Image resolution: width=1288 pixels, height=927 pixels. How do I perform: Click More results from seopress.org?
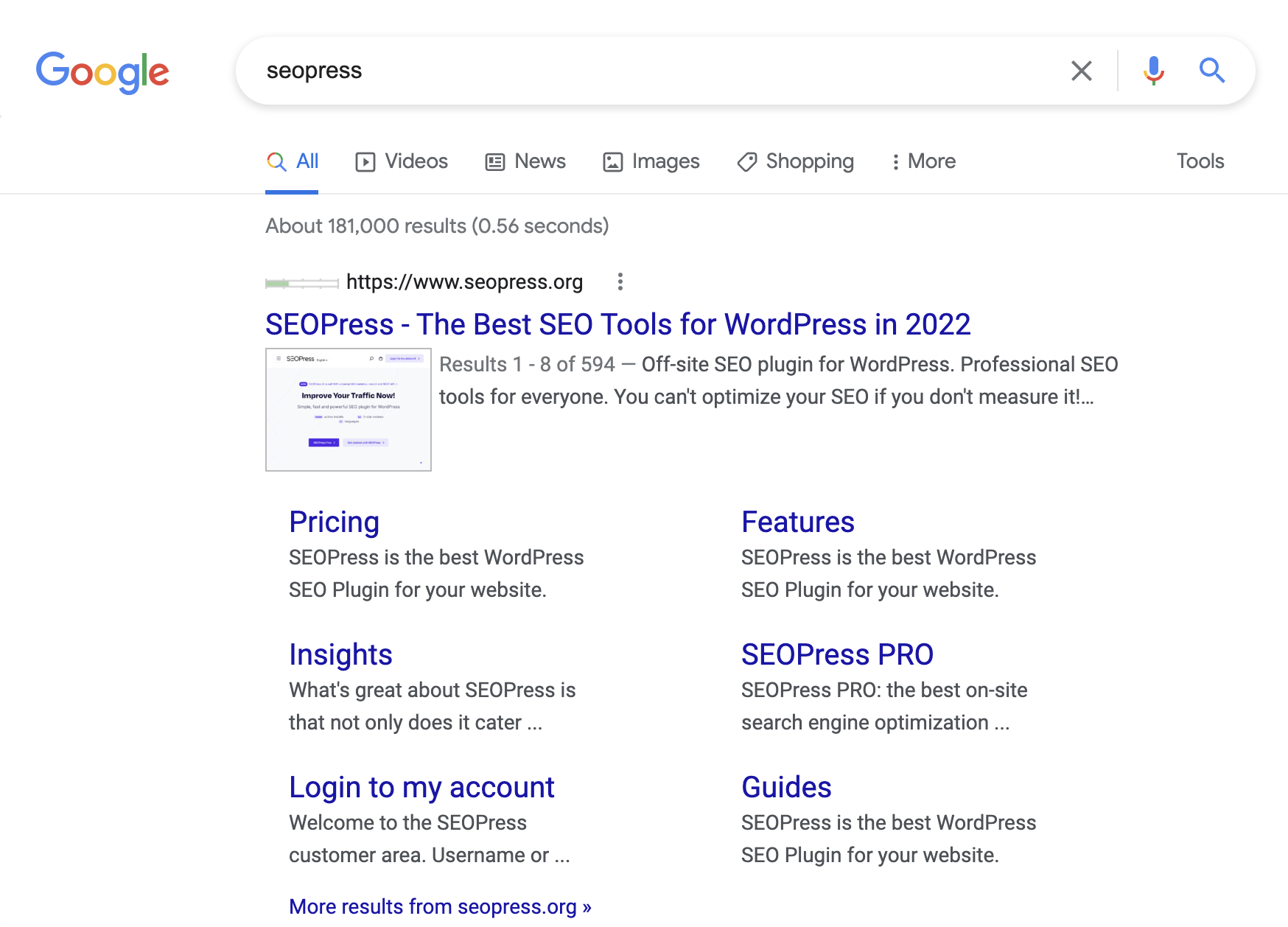pyautogui.click(x=440, y=906)
